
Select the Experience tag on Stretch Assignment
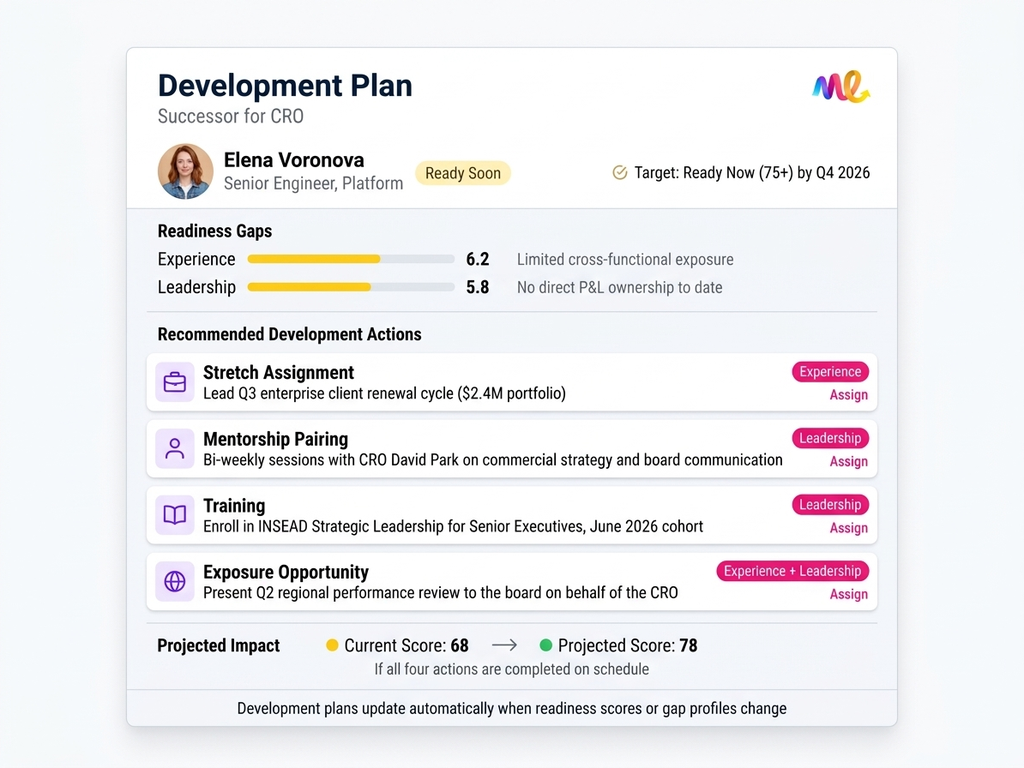(x=830, y=371)
